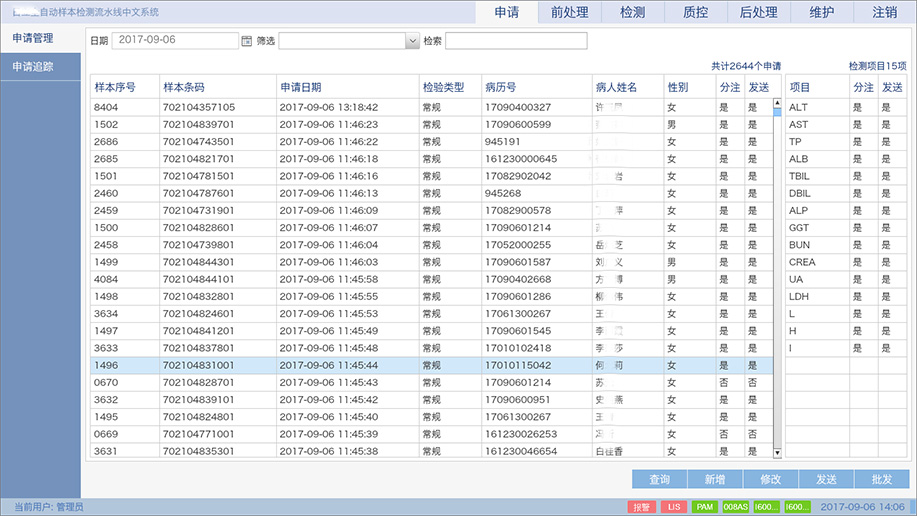Image resolution: width=917 pixels, height=516 pixels.
Task: Click the 修改 button
Action: click(x=771, y=479)
